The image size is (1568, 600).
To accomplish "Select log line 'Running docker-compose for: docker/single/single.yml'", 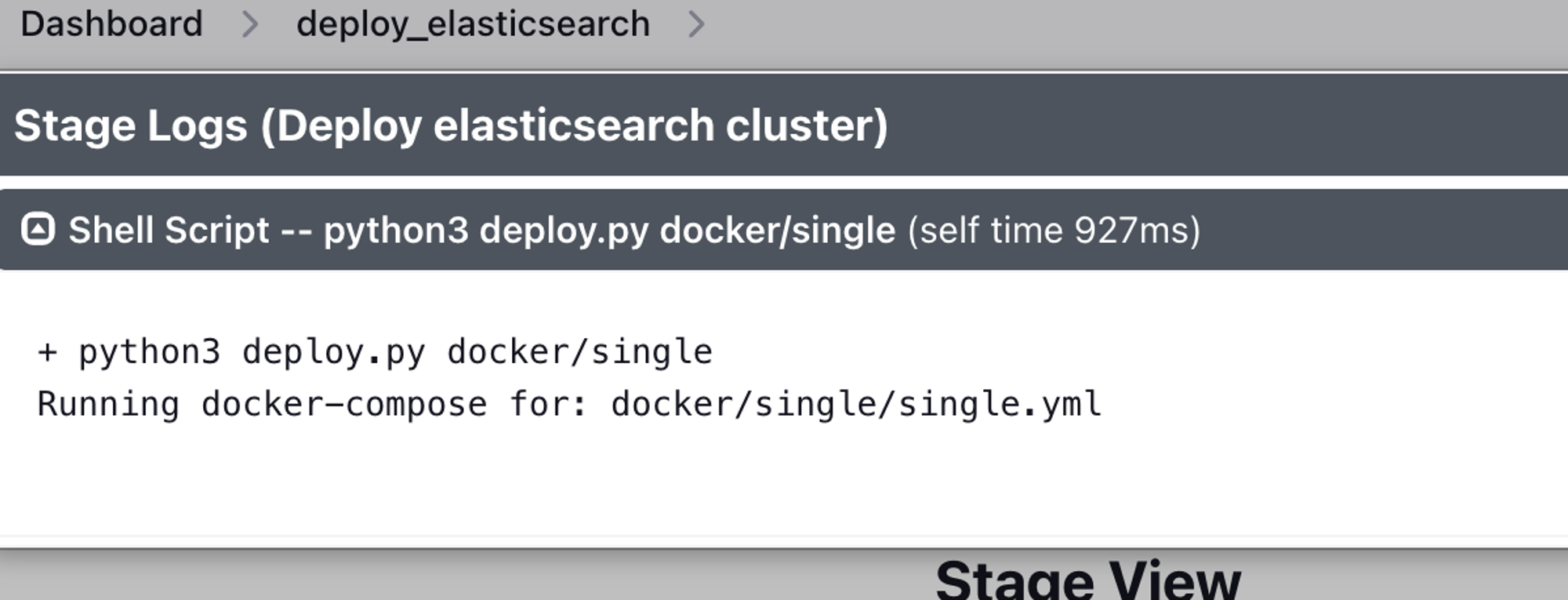I will pyautogui.click(x=569, y=405).
